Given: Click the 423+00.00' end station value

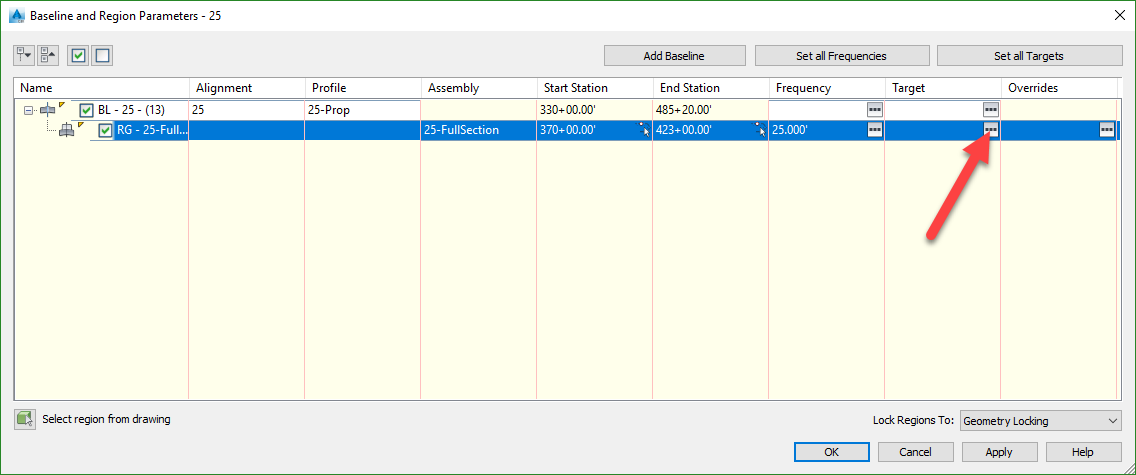Looking at the screenshot, I should pos(684,131).
